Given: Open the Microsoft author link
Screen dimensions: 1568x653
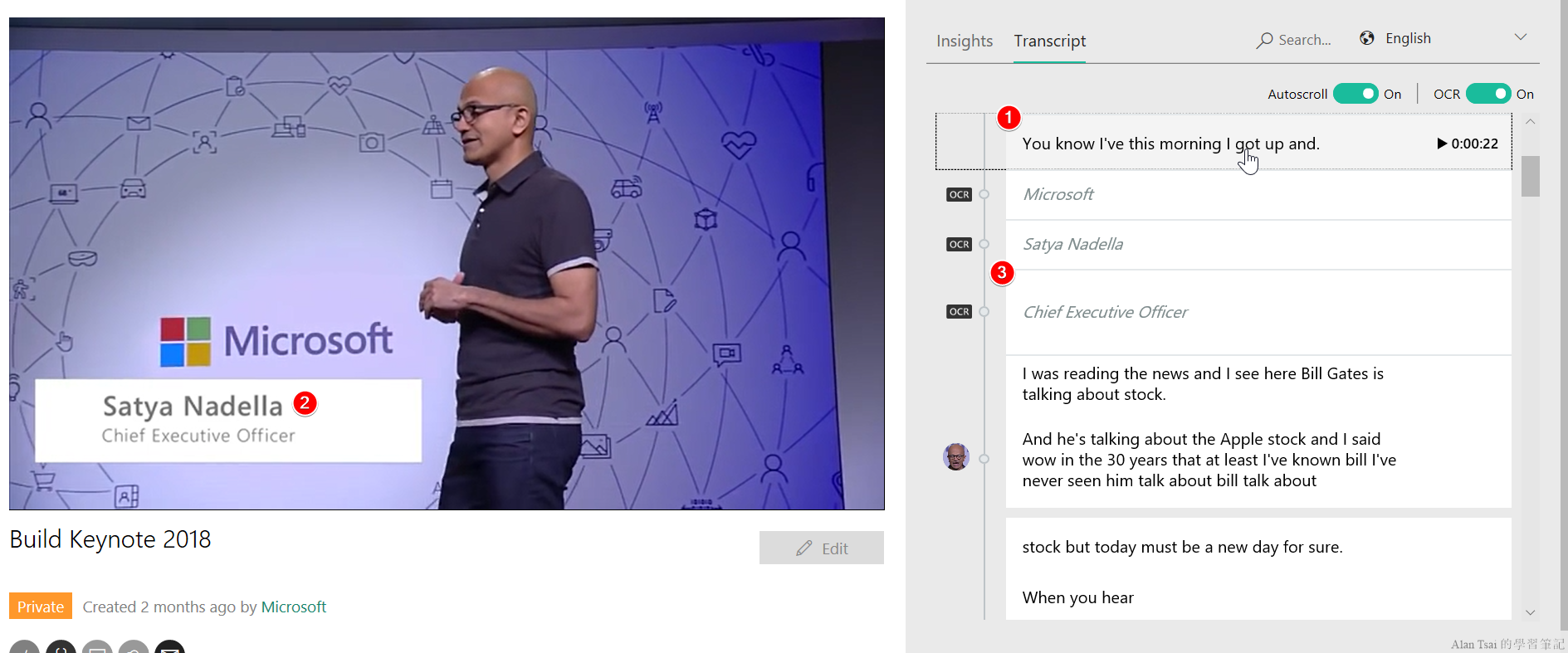Looking at the screenshot, I should (x=293, y=607).
